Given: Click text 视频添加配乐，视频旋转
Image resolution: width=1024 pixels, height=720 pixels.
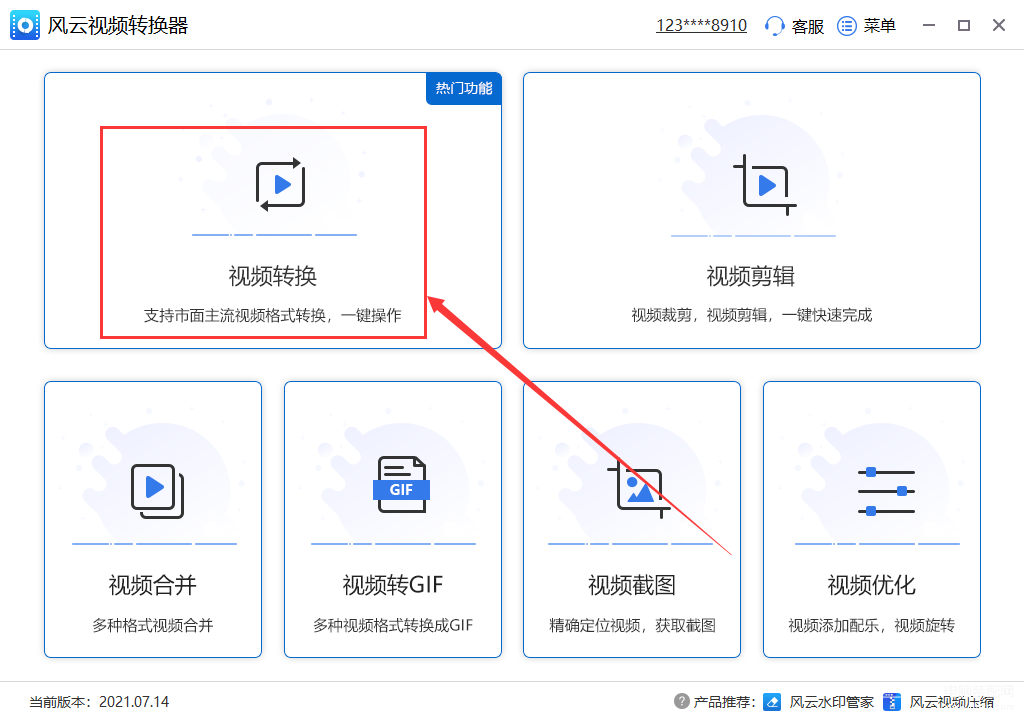Looking at the screenshot, I should point(872,625).
